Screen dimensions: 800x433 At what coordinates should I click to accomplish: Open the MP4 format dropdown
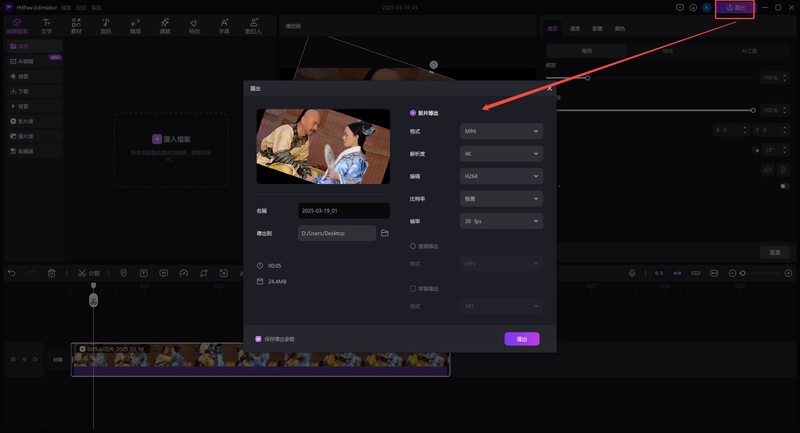click(500, 131)
